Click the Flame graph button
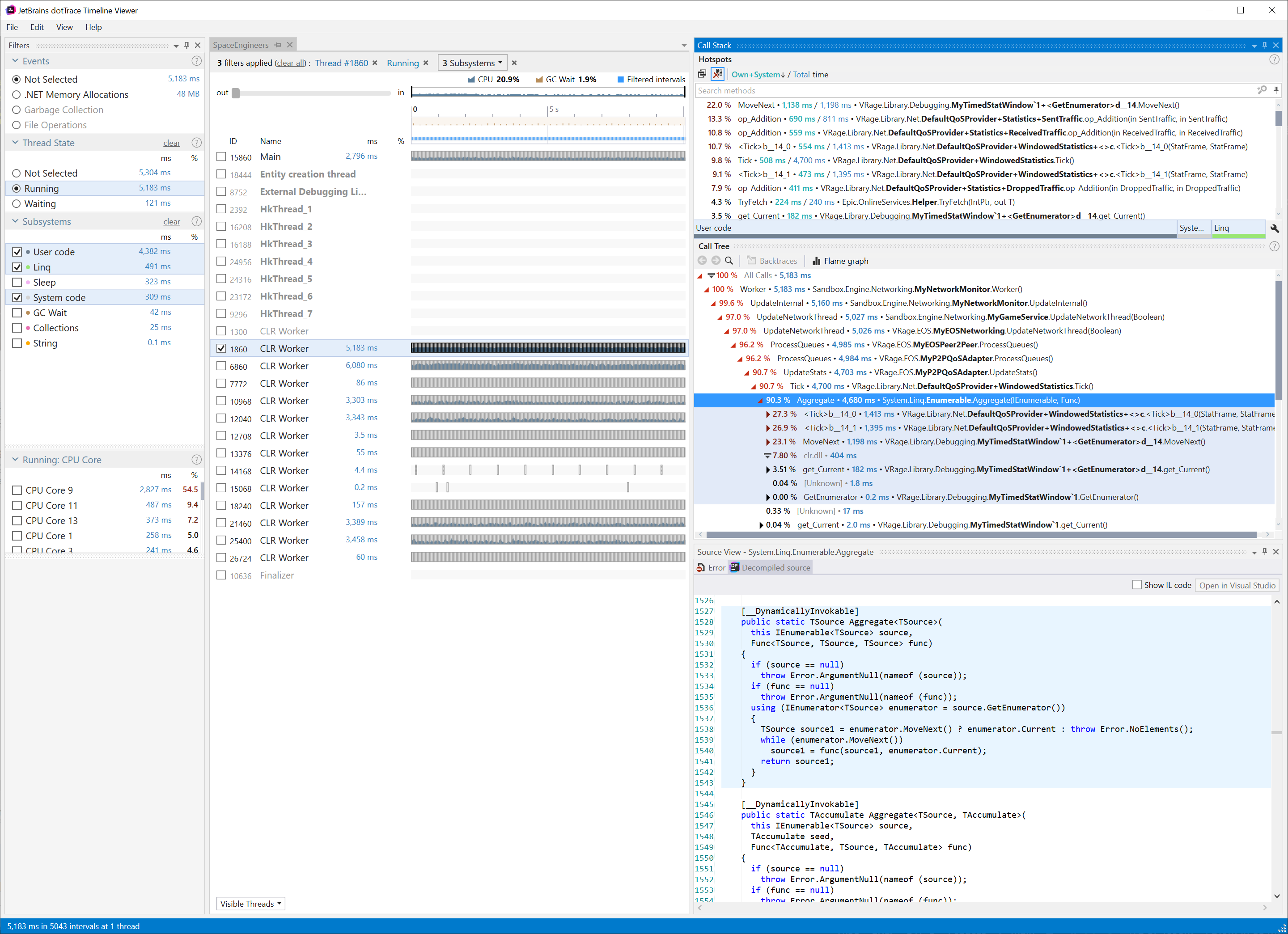Image resolution: width=1288 pixels, height=934 pixels. click(x=840, y=261)
